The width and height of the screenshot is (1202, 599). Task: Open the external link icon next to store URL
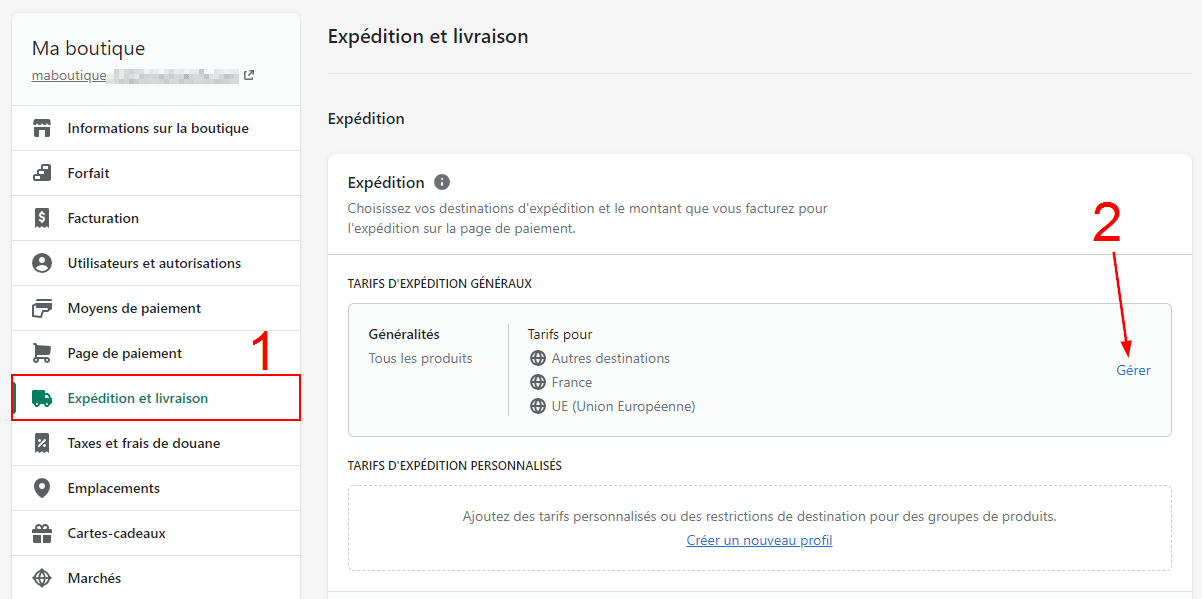point(249,75)
